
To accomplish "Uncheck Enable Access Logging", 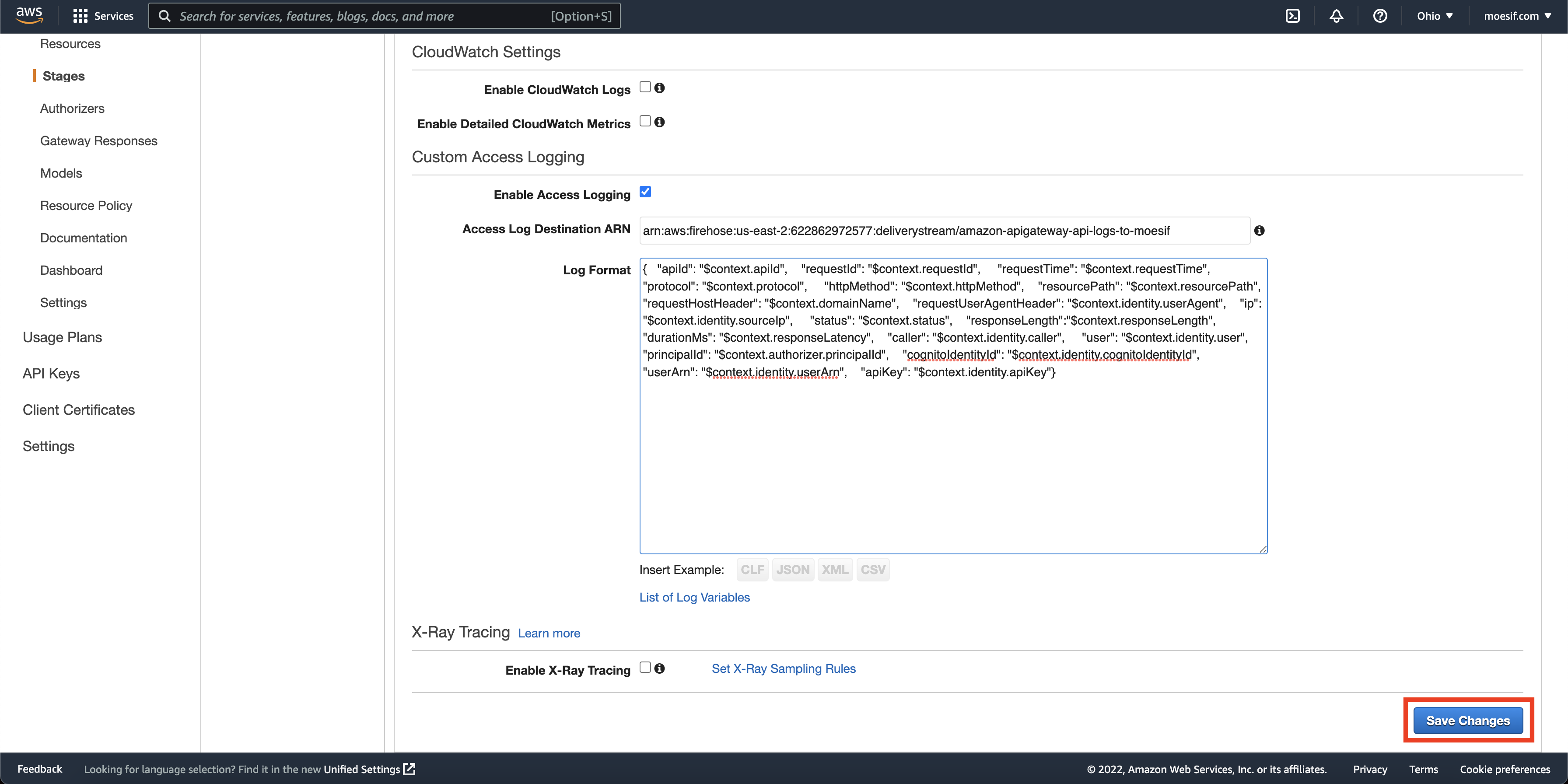I will tap(645, 192).
